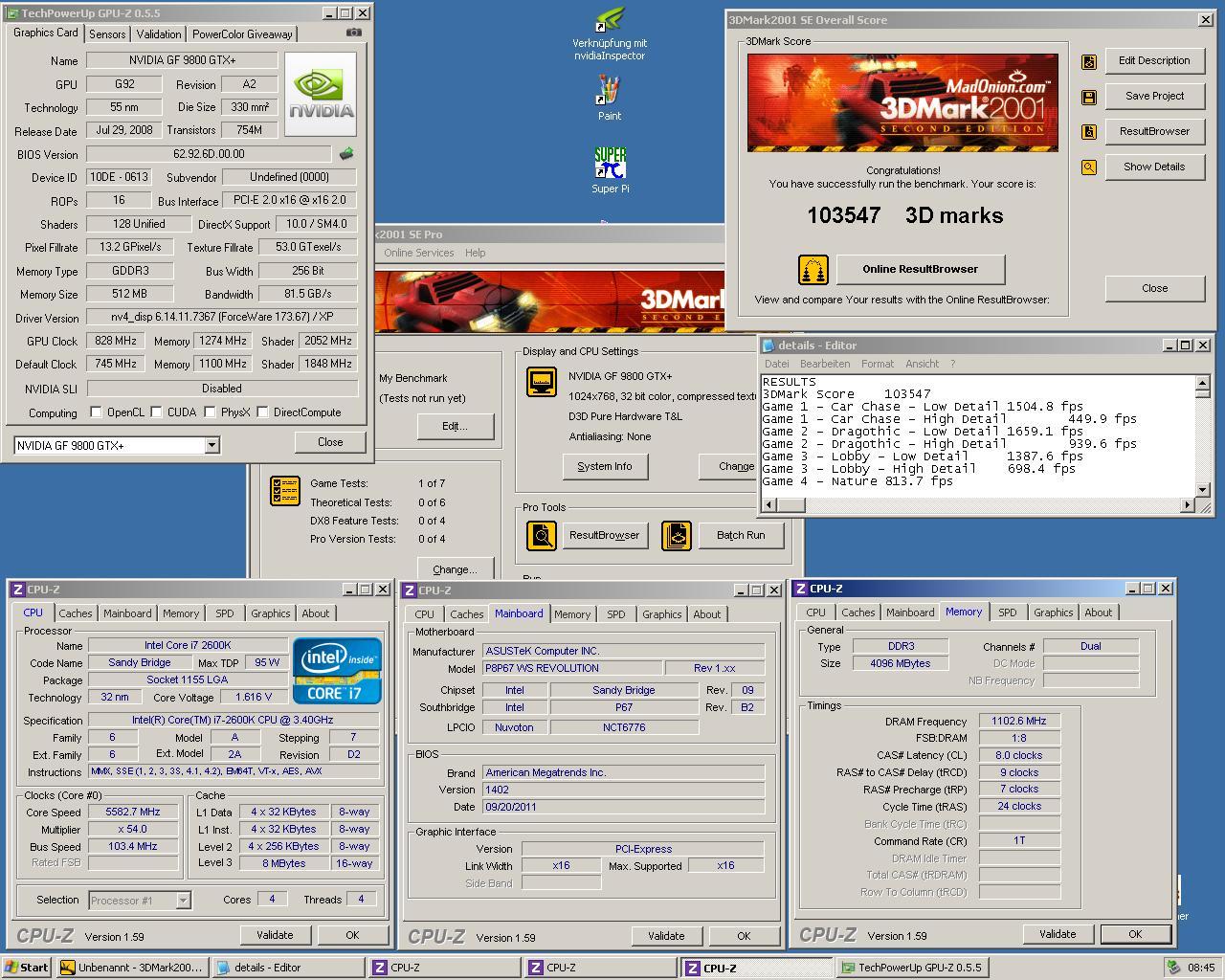
Task: Click Validate in the Memory CPU-Z window
Action: click(1058, 934)
